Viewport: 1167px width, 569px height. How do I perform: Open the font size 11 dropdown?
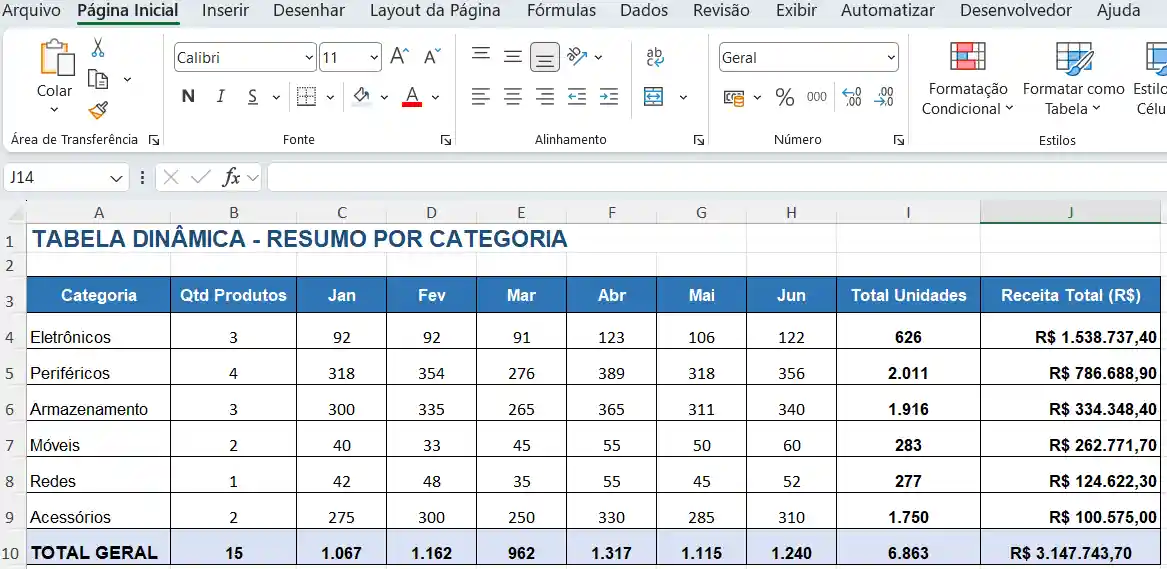[374, 57]
